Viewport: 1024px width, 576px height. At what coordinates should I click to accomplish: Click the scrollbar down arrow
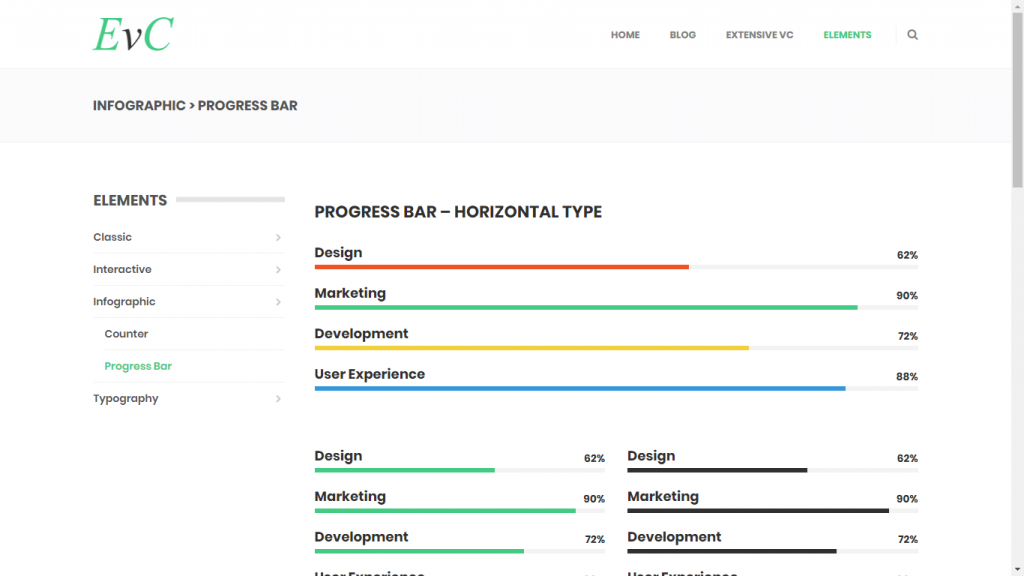pos(1017,570)
